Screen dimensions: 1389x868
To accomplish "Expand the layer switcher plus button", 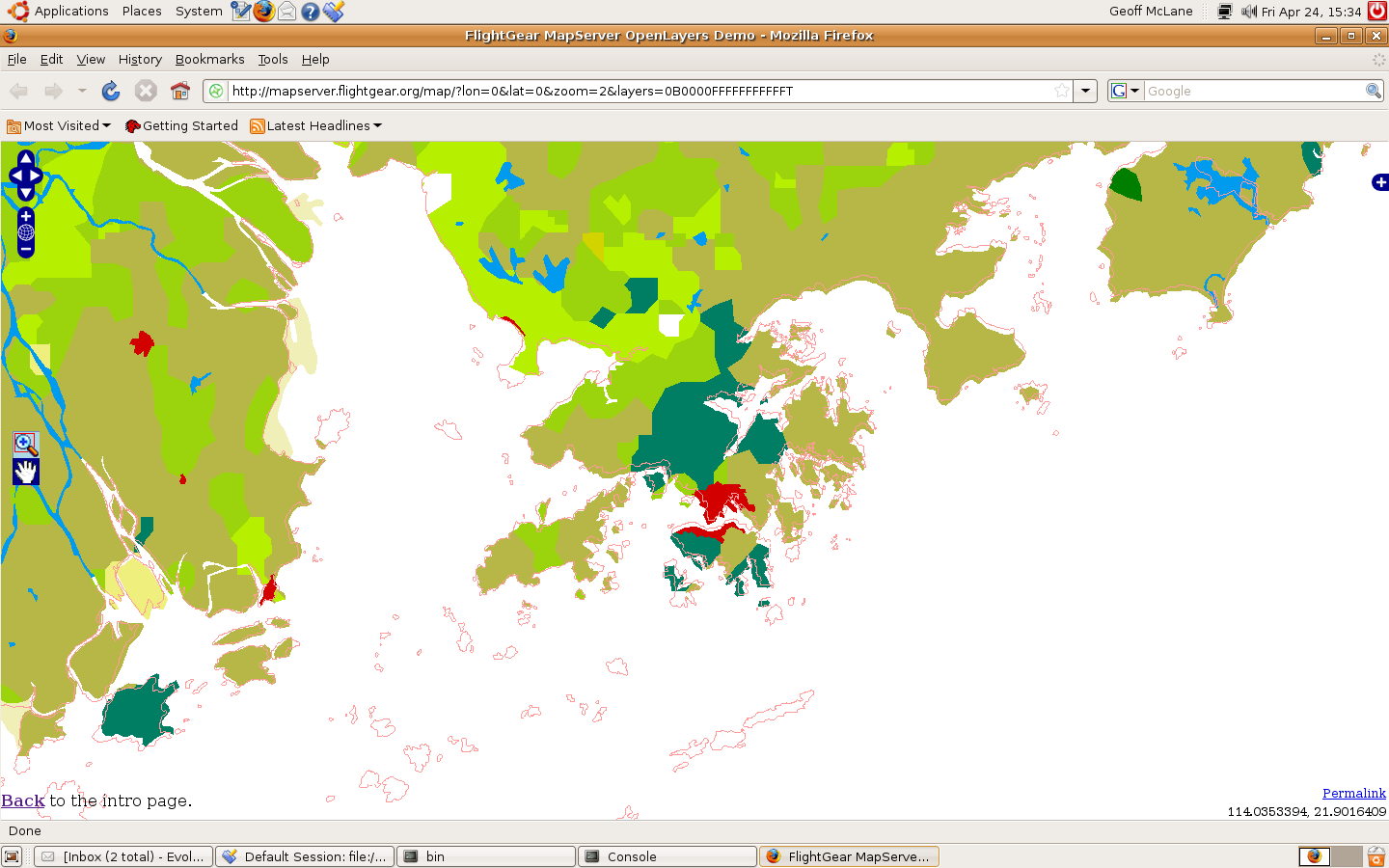I will [x=1380, y=182].
